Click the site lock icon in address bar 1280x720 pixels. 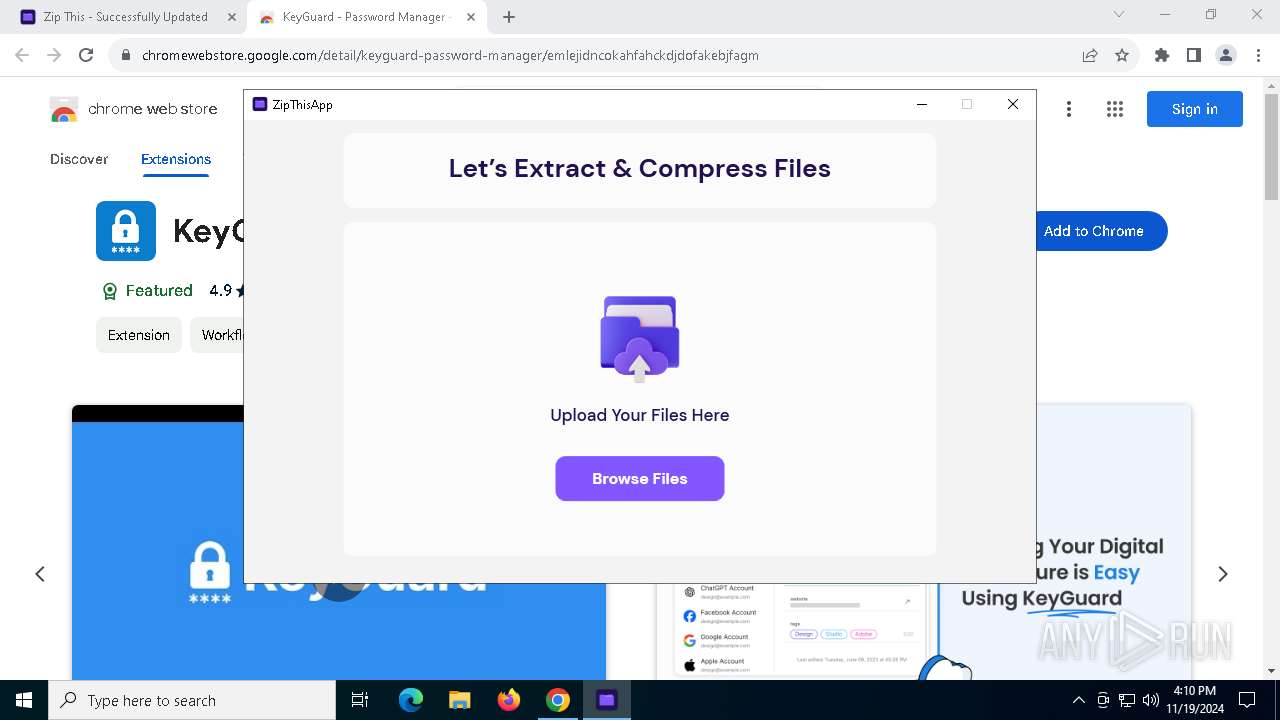pyautogui.click(x=126, y=55)
